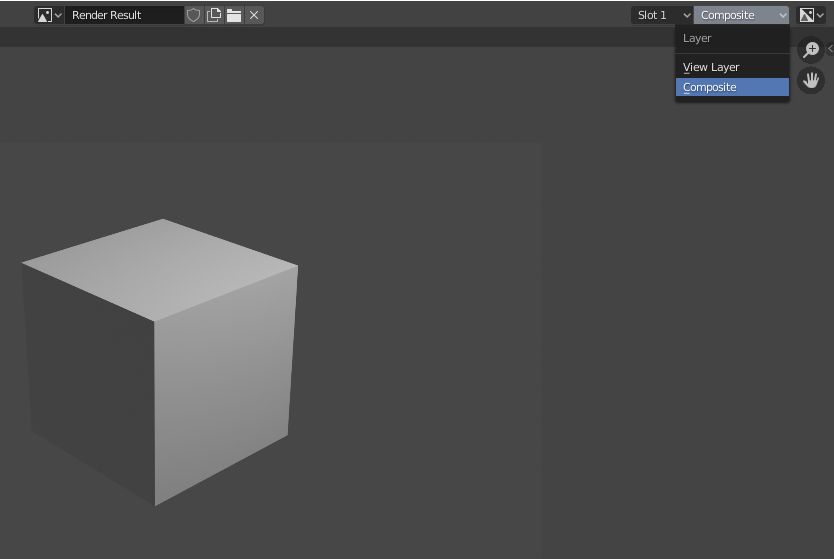Click the zoom magnifier gizmo
834x559 pixels.
coord(811,49)
